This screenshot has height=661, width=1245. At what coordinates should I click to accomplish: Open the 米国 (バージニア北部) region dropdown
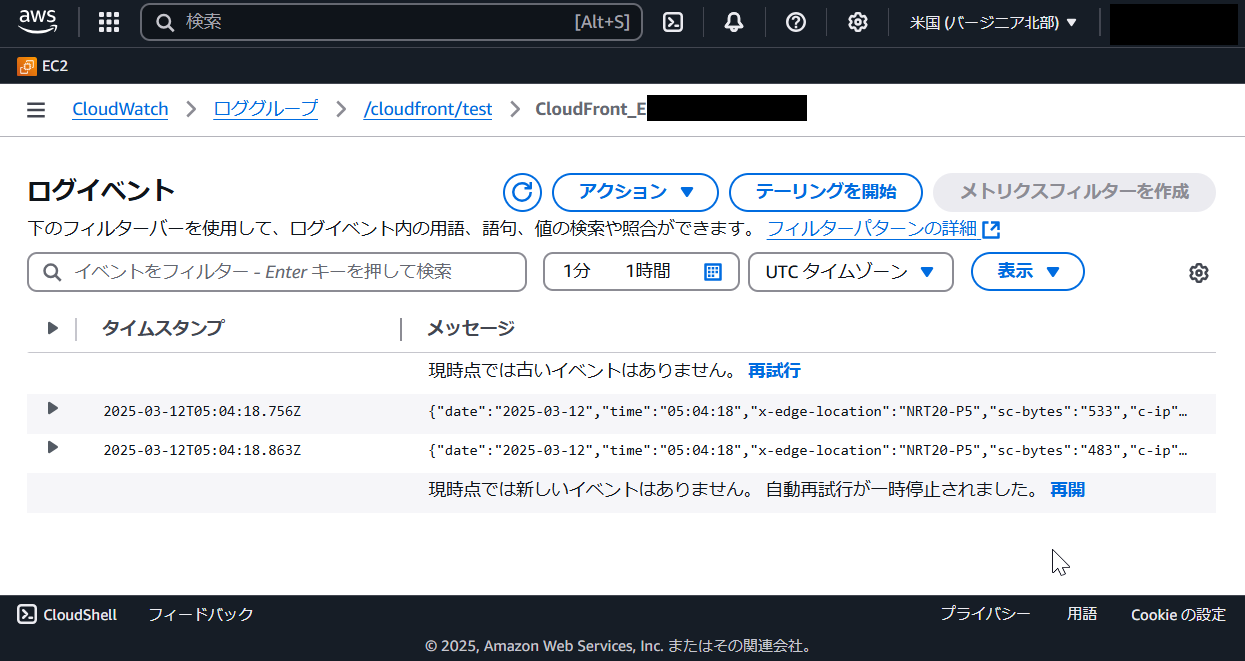pos(993,22)
